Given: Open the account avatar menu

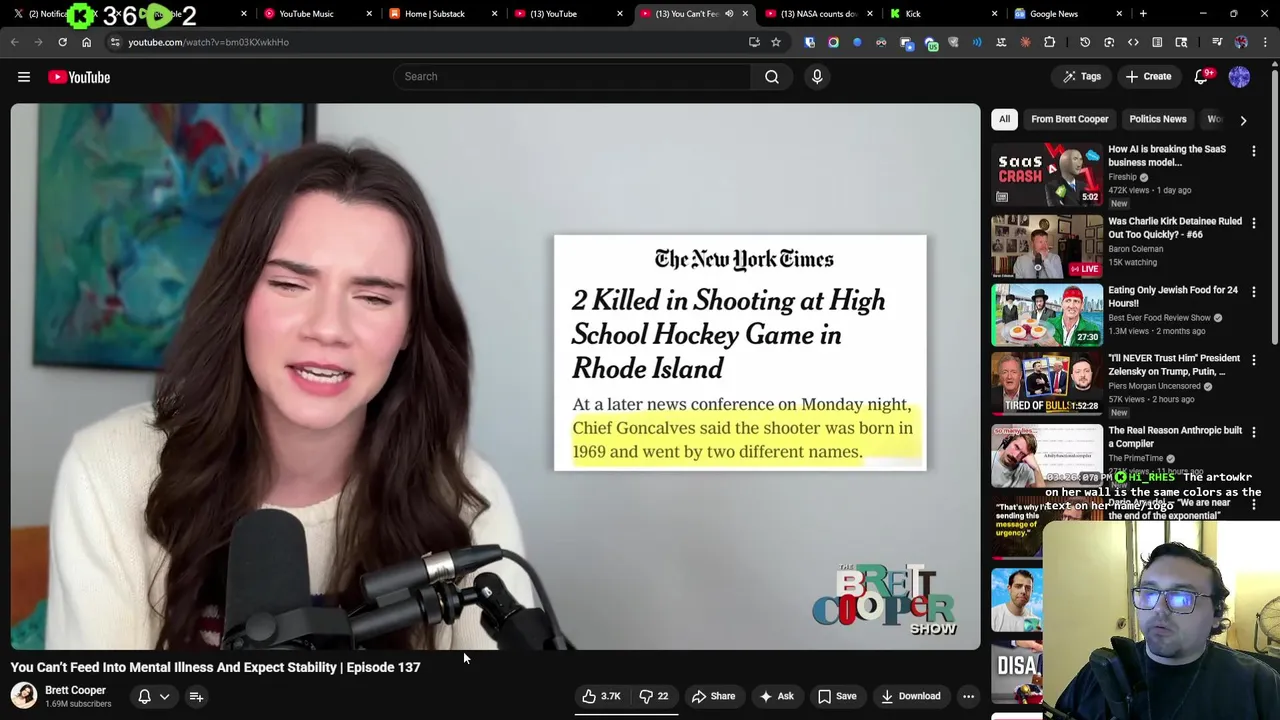Looking at the screenshot, I should (x=1239, y=77).
